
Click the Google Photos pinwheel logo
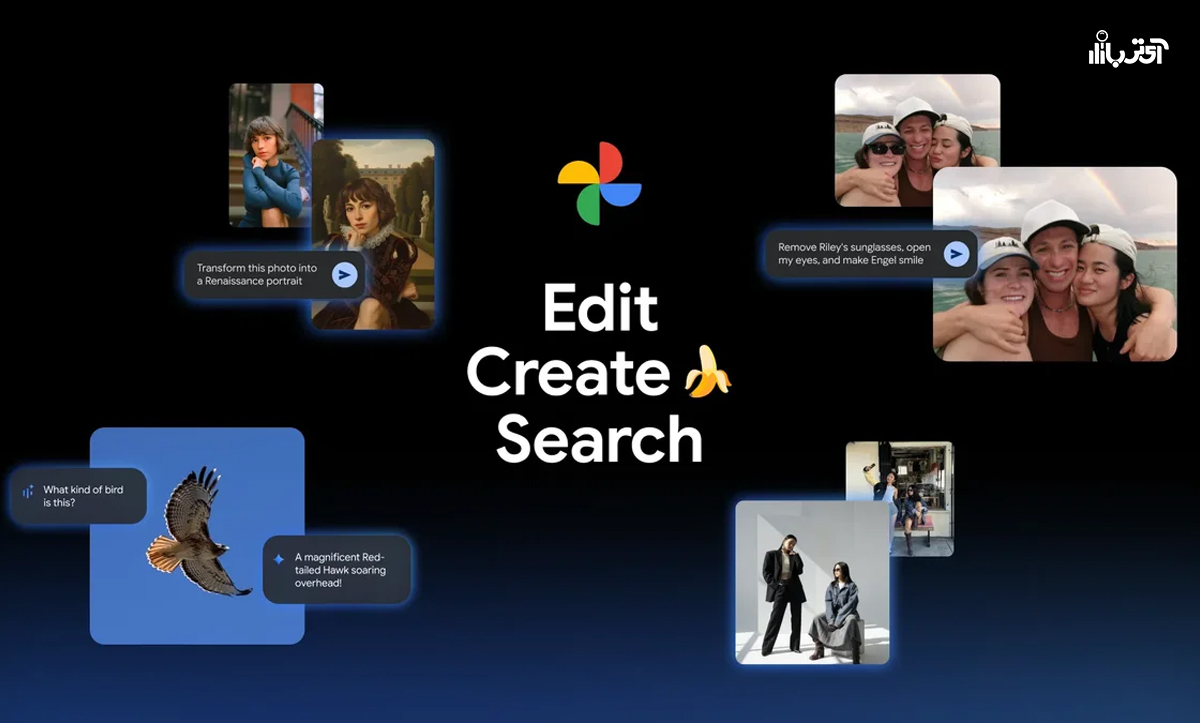click(x=599, y=184)
